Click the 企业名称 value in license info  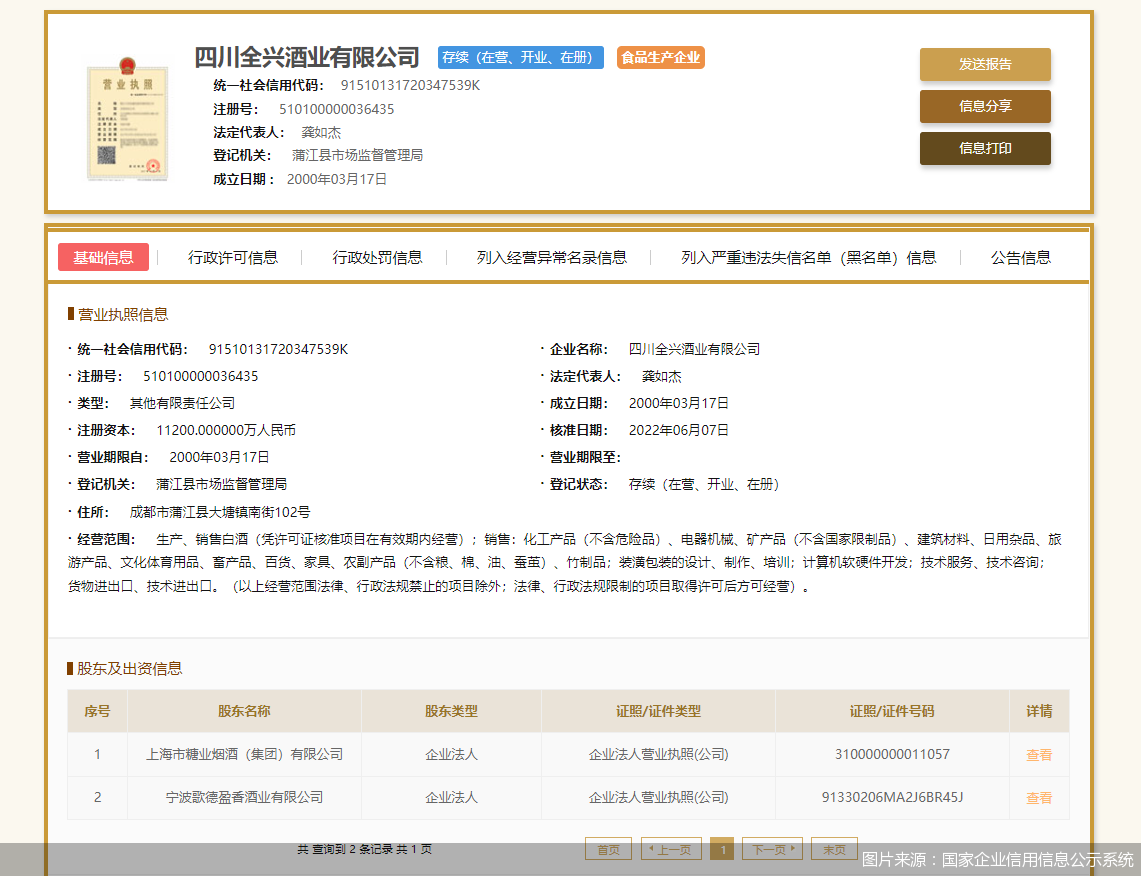tap(694, 349)
